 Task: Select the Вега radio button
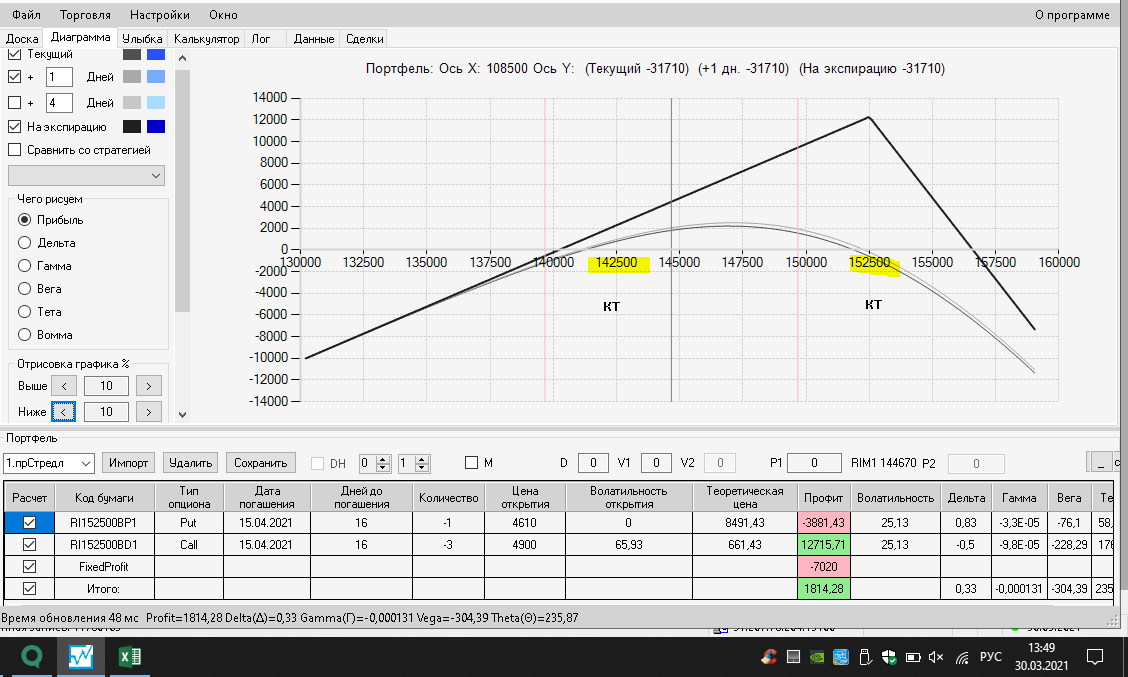click(24, 288)
